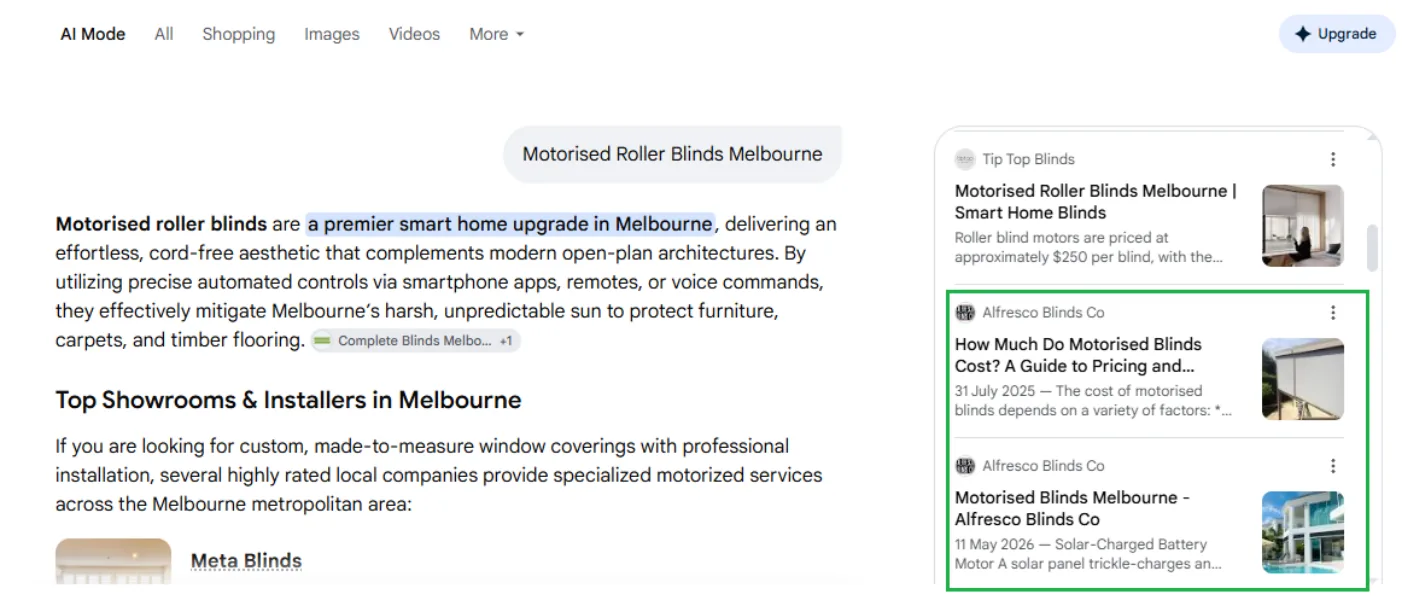
Task: Select the All results tab
Action: 164,34
